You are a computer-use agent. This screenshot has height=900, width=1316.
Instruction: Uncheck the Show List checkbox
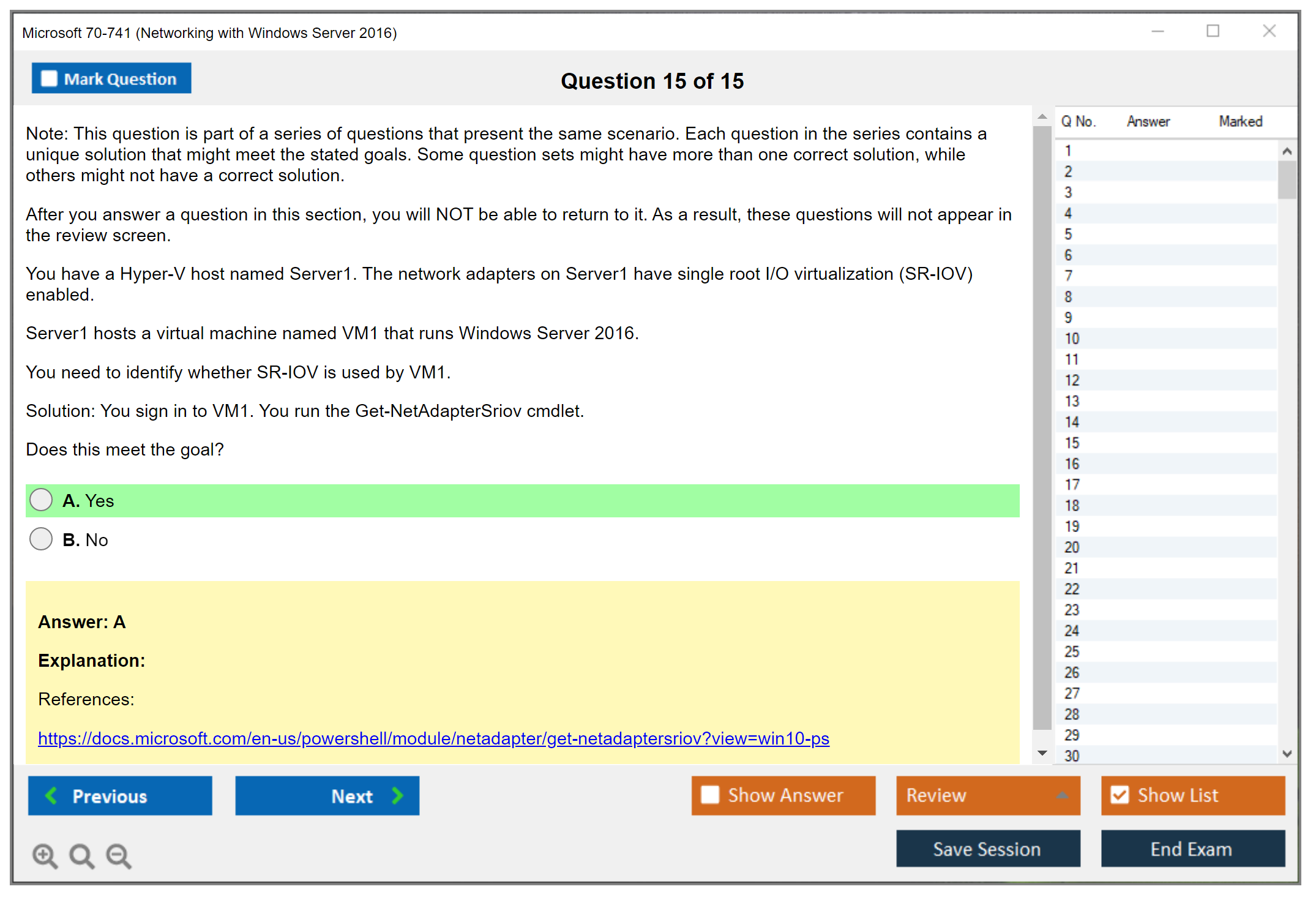[1120, 795]
